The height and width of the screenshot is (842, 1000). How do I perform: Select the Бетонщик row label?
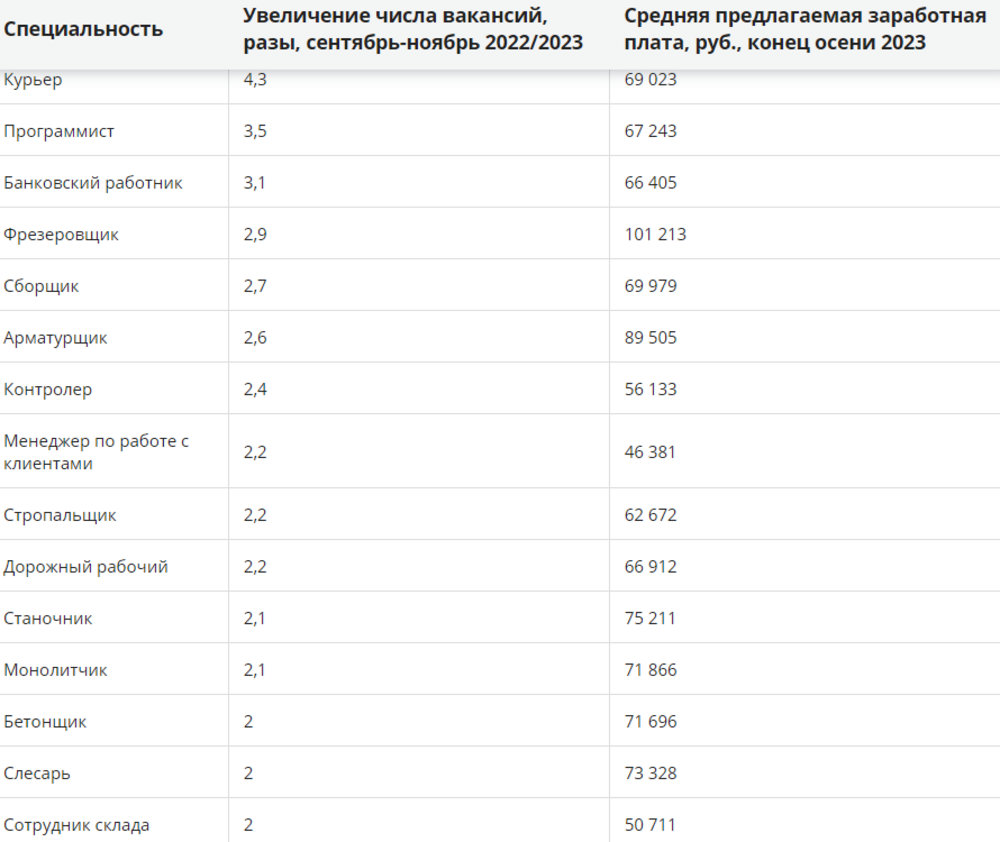pos(45,722)
